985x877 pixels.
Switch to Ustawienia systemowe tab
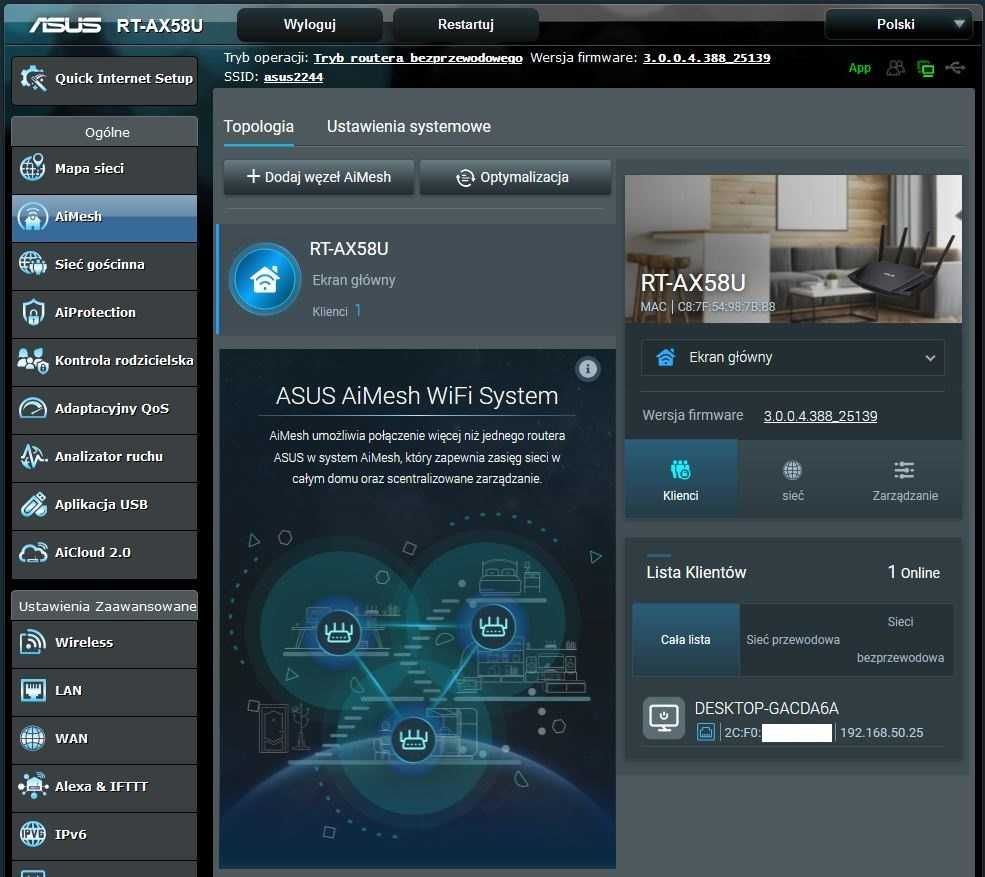pyautogui.click(x=408, y=127)
